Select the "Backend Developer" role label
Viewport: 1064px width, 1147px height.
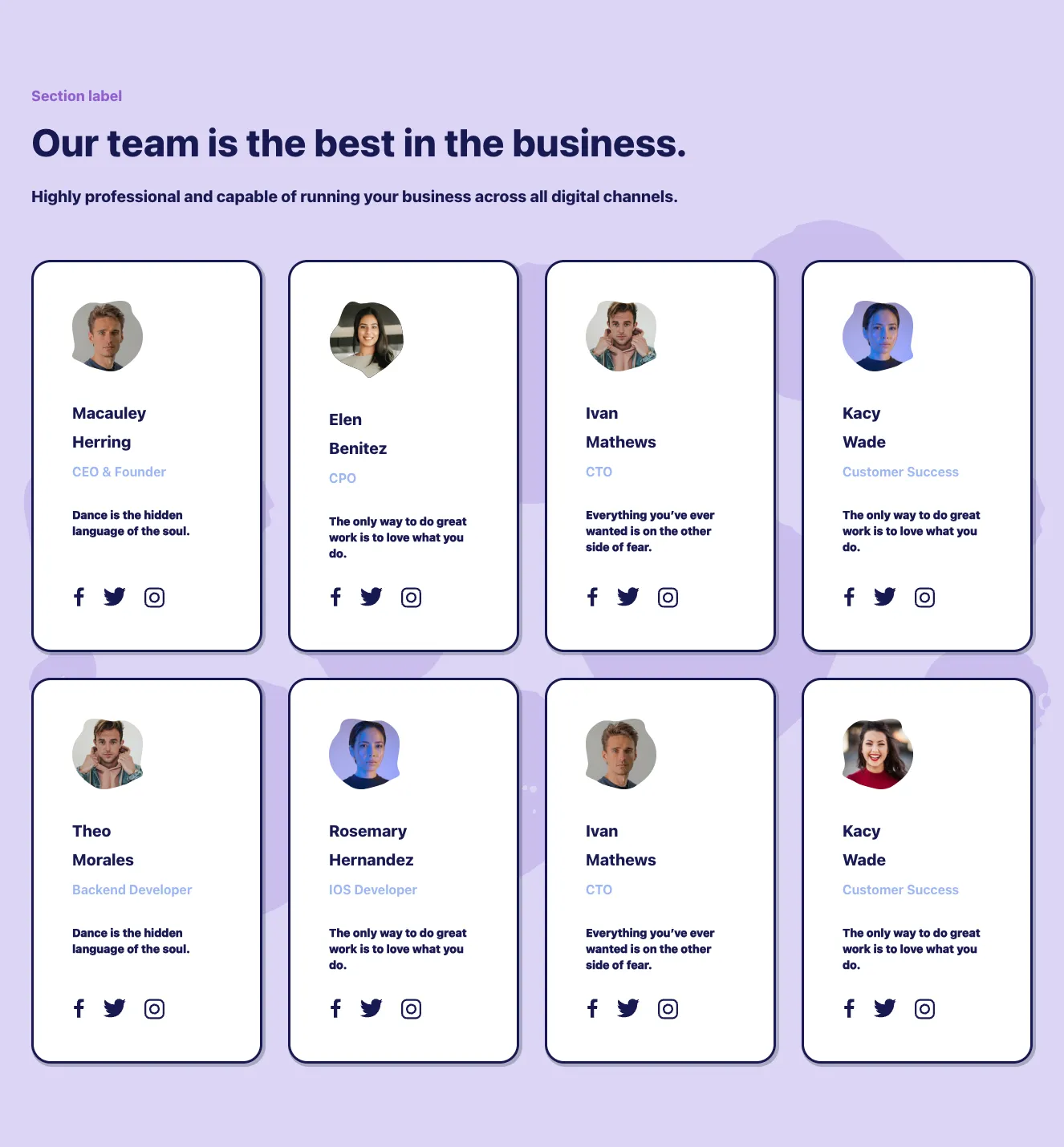click(132, 890)
